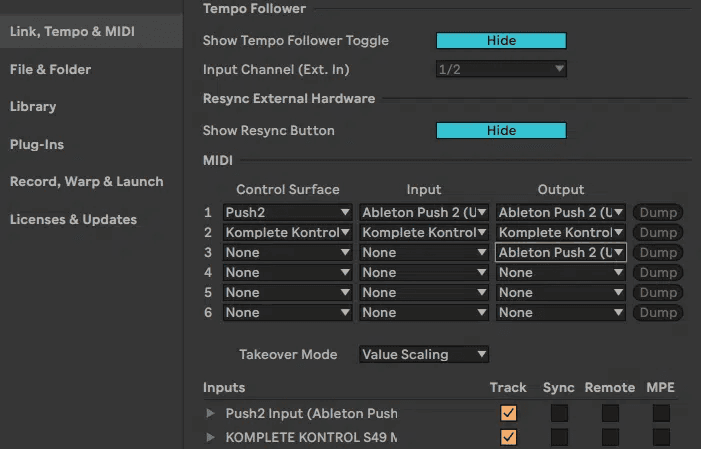This screenshot has width=701, height=449.
Task: Enable Sync for KOMPLETE KONTROL S49
Action: click(559, 437)
